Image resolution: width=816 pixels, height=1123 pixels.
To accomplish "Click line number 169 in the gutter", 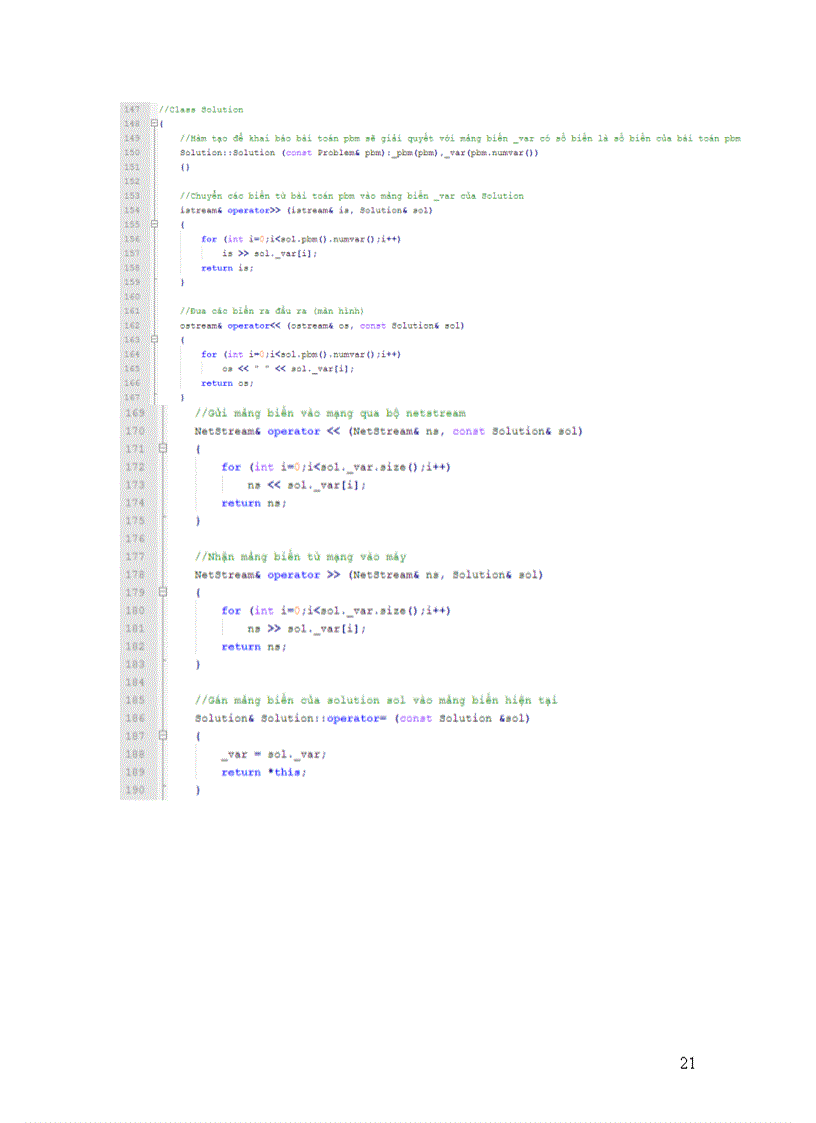I will click(x=135, y=413).
